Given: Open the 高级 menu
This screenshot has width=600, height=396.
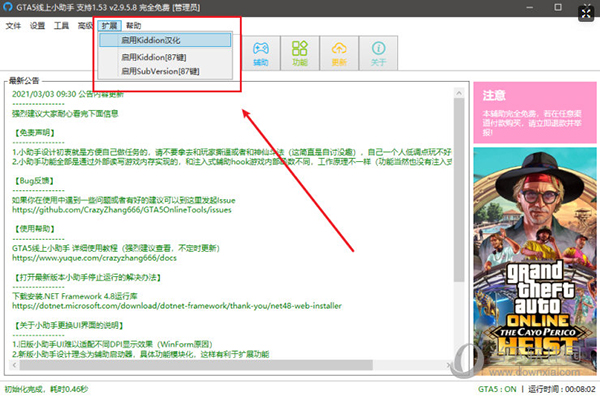Looking at the screenshot, I should pos(85,26).
